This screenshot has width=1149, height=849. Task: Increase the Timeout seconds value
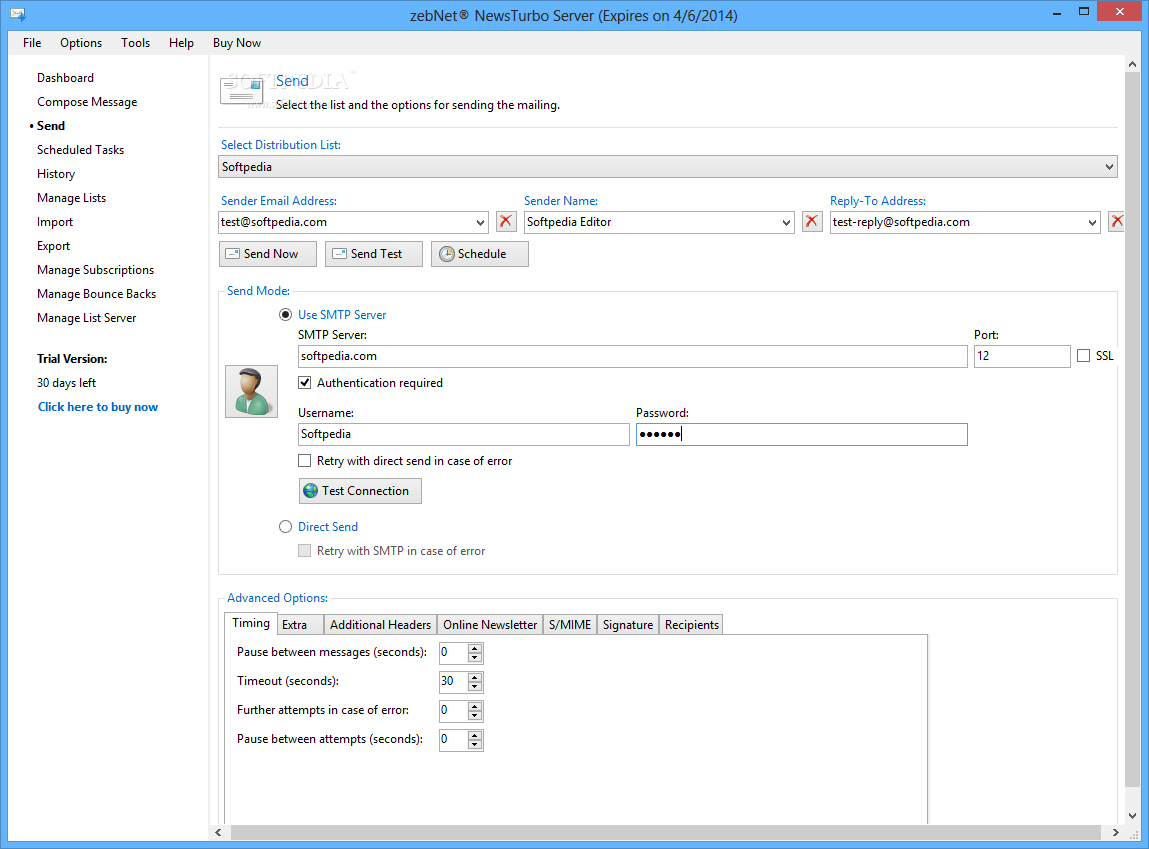pyautogui.click(x=475, y=677)
